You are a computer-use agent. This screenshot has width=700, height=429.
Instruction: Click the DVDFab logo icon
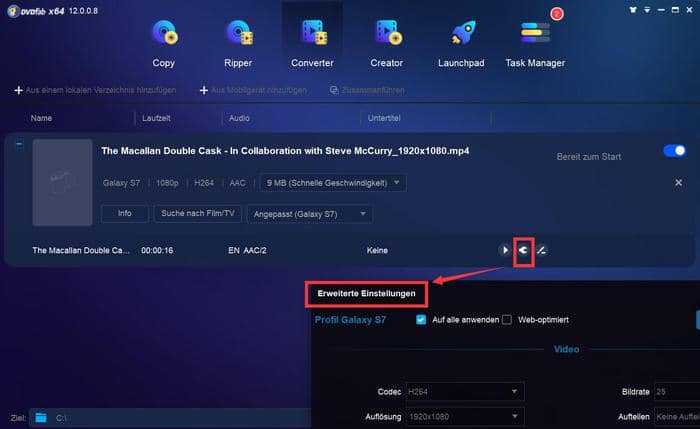click(x=13, y=11)
